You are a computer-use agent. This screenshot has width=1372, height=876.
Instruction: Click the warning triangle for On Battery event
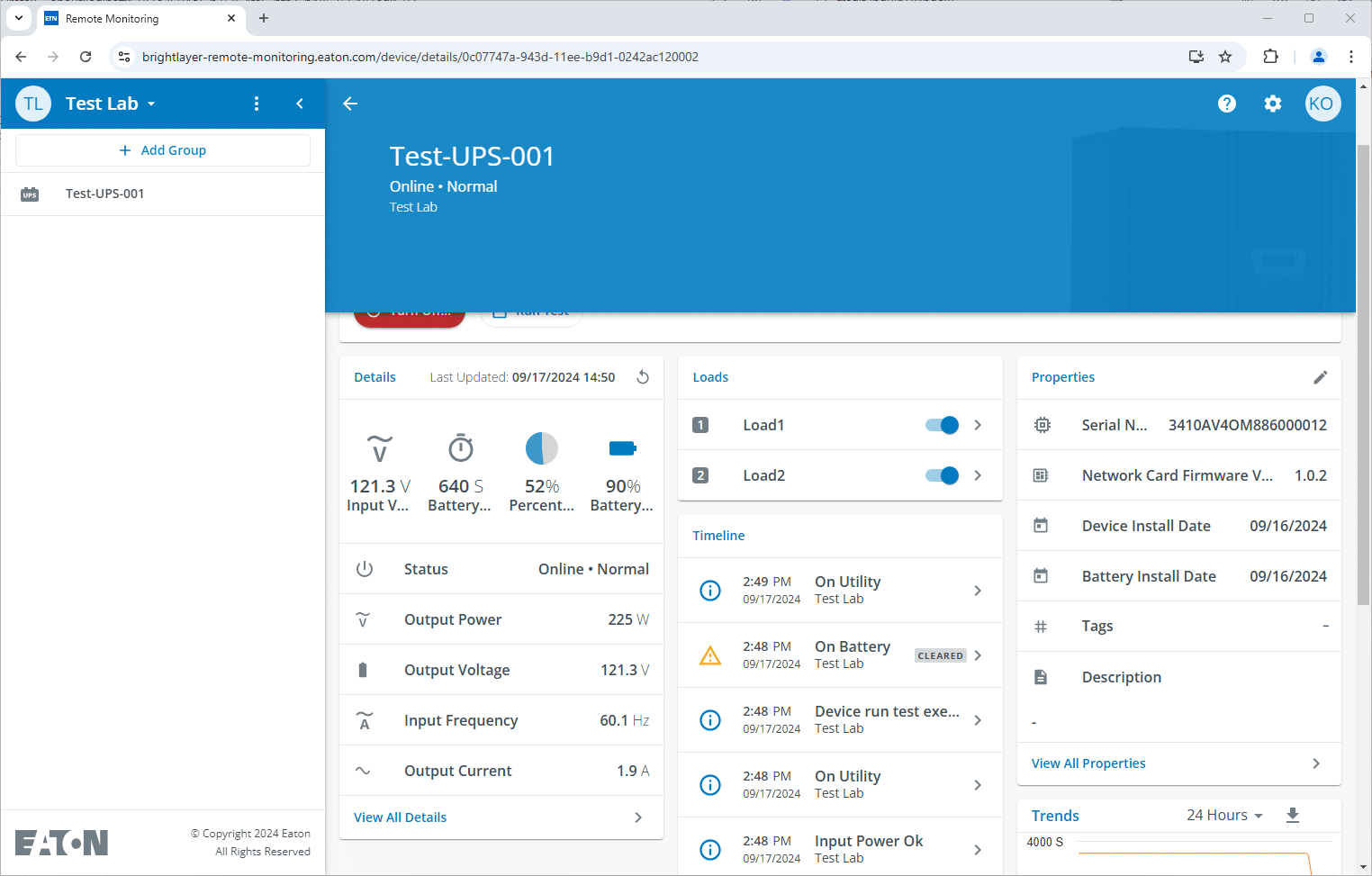710,655
